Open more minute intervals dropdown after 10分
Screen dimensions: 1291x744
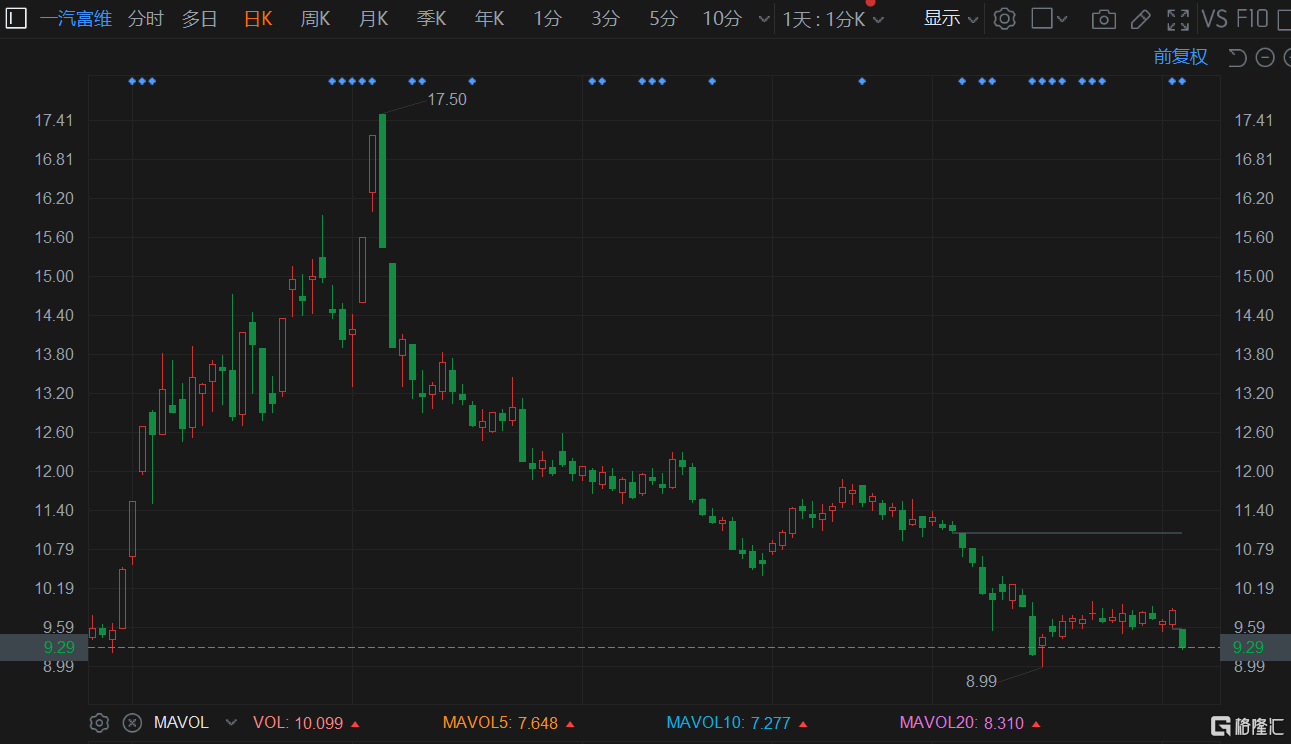pyautogui.click(x=765, y=19)
